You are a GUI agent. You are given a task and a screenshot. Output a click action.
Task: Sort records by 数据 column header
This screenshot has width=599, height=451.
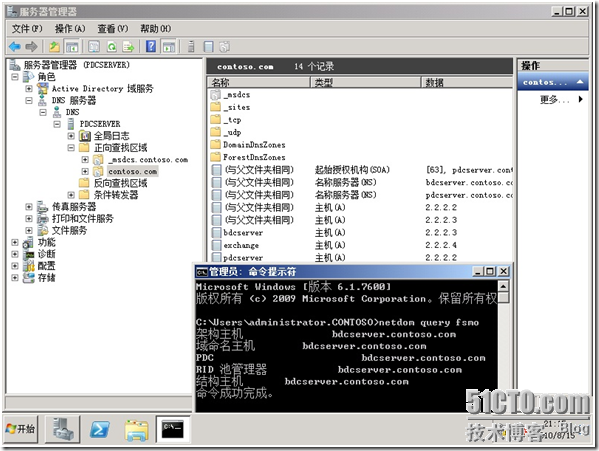tap(467, 82)
